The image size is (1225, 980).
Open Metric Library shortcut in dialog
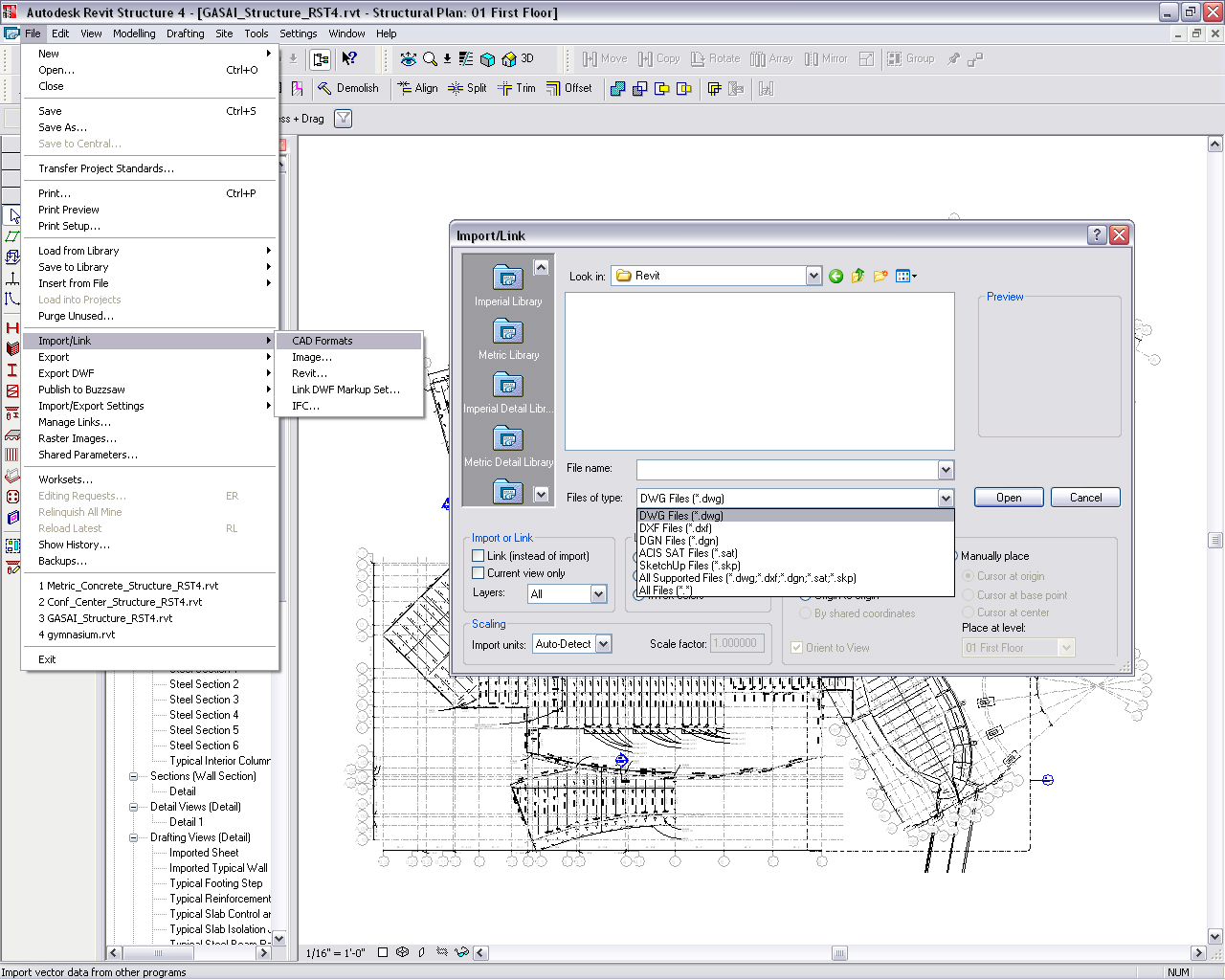tap(508, 339)
